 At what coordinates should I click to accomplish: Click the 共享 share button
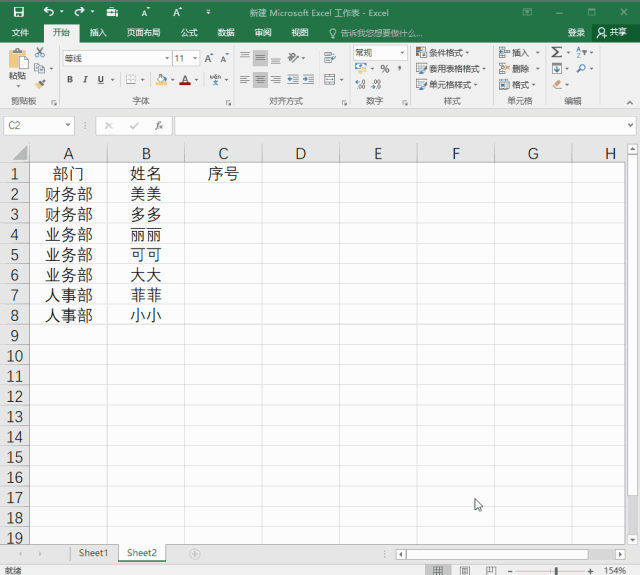point(611,32)
